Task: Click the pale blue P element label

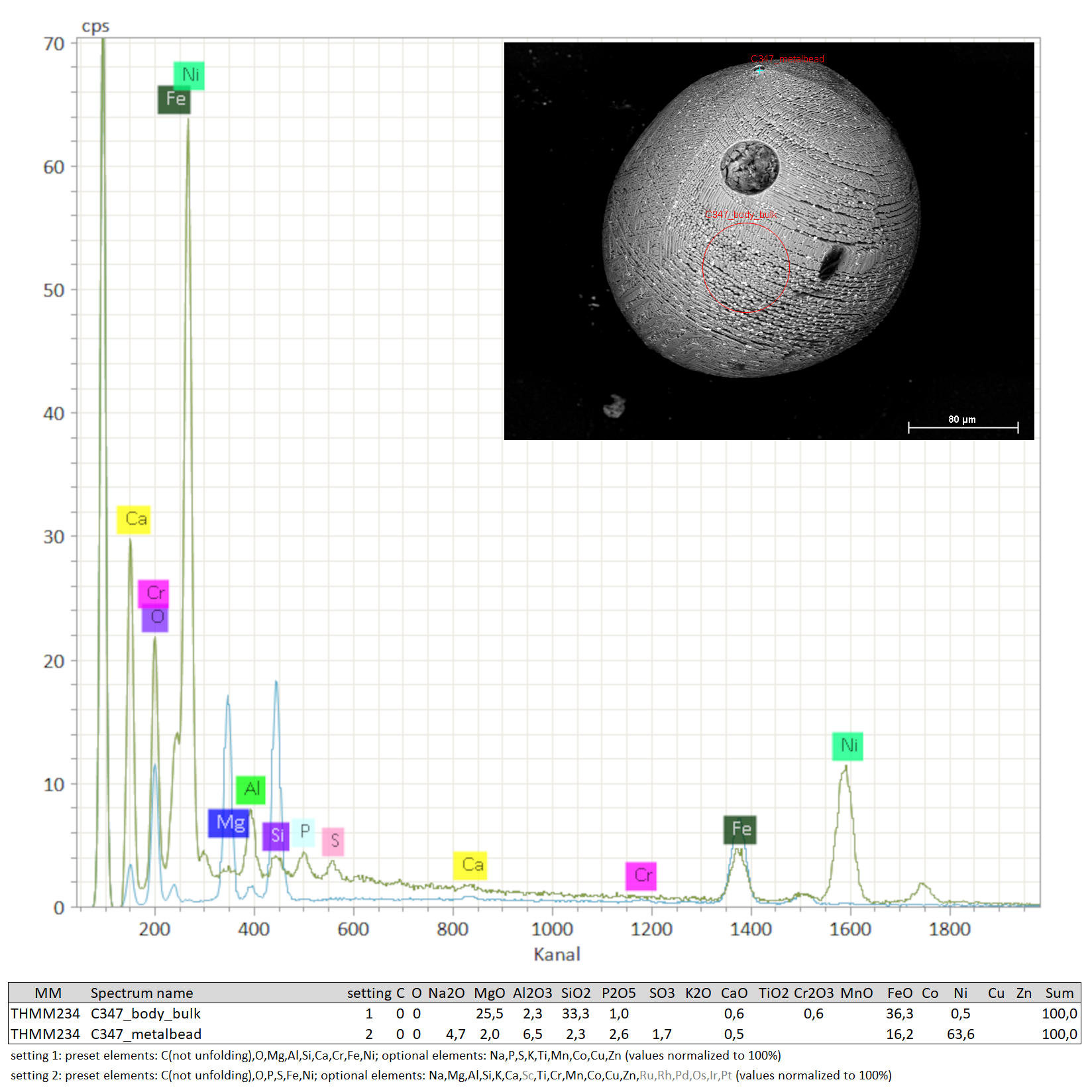Action: 304,832
